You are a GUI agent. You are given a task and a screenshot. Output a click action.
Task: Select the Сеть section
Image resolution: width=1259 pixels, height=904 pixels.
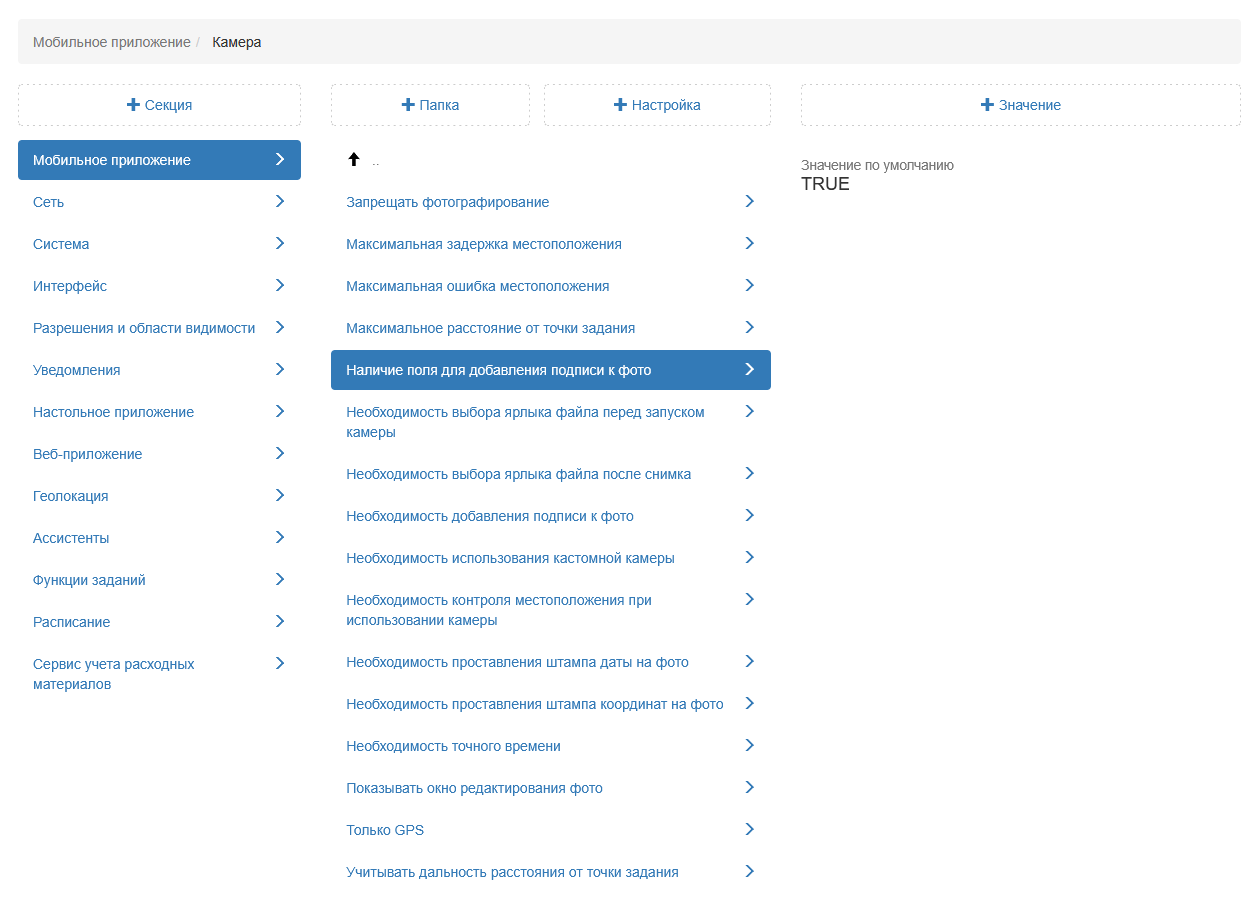pyautogui.click(x=48, y=202)
